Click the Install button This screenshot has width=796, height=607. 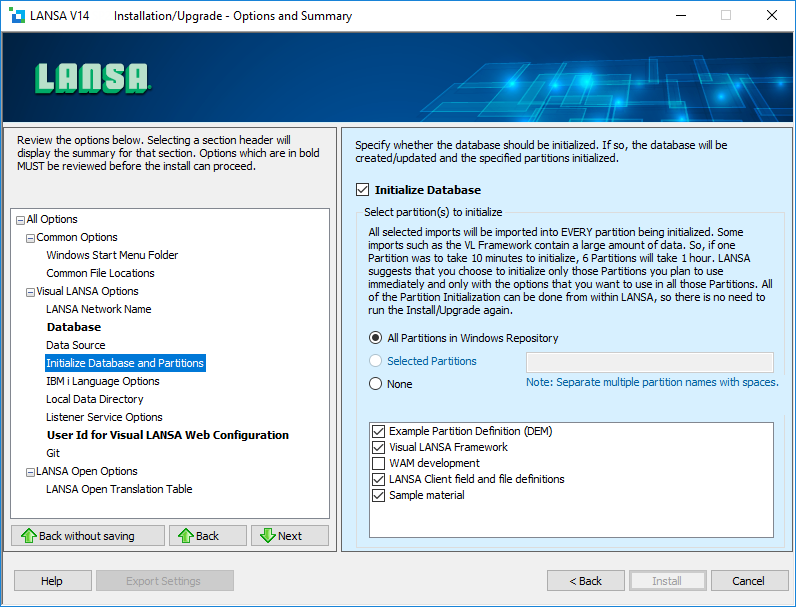pyautogui.click(x=668, y=581)
